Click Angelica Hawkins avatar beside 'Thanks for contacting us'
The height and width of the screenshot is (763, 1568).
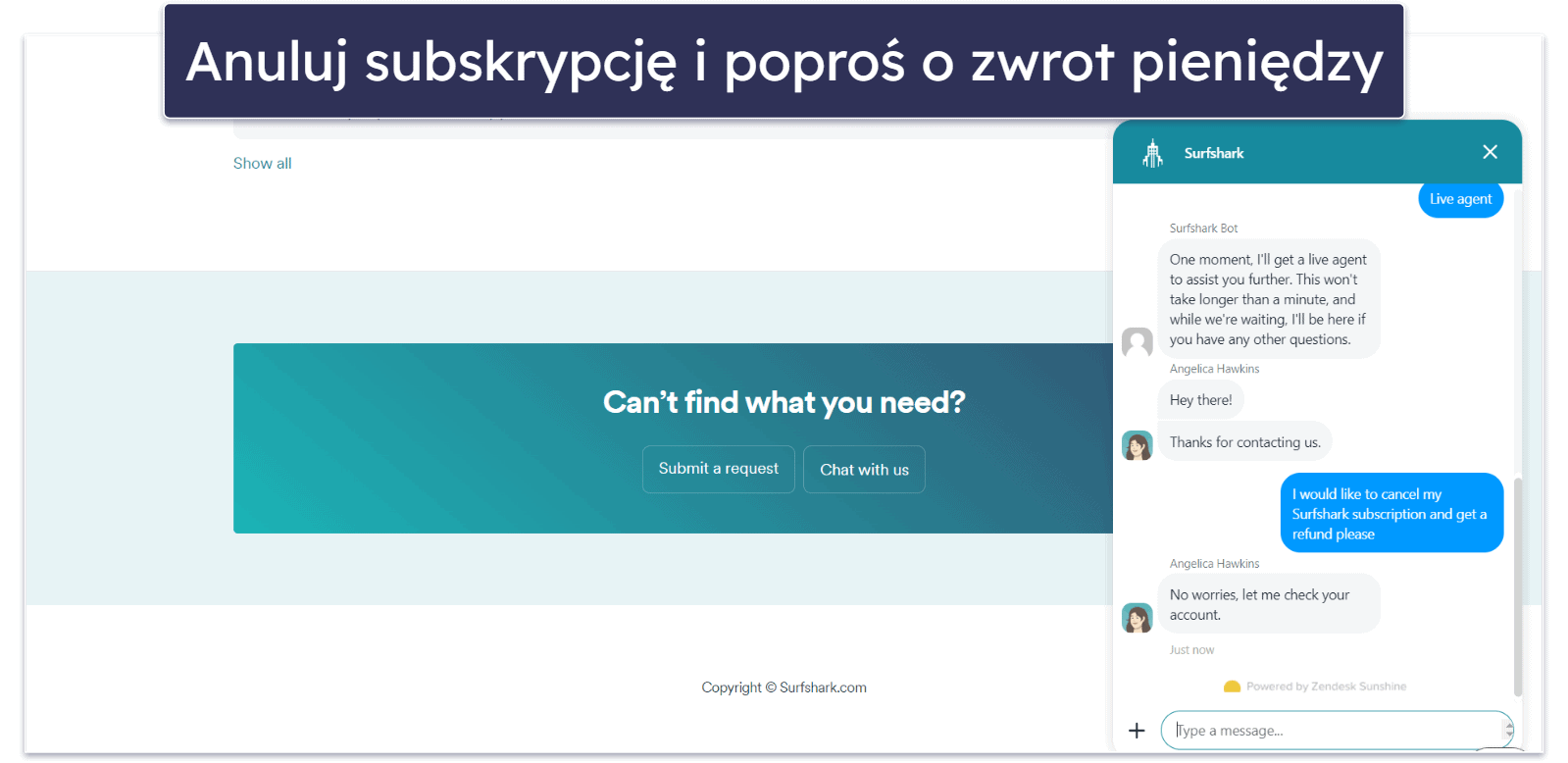coord(1138,445)
